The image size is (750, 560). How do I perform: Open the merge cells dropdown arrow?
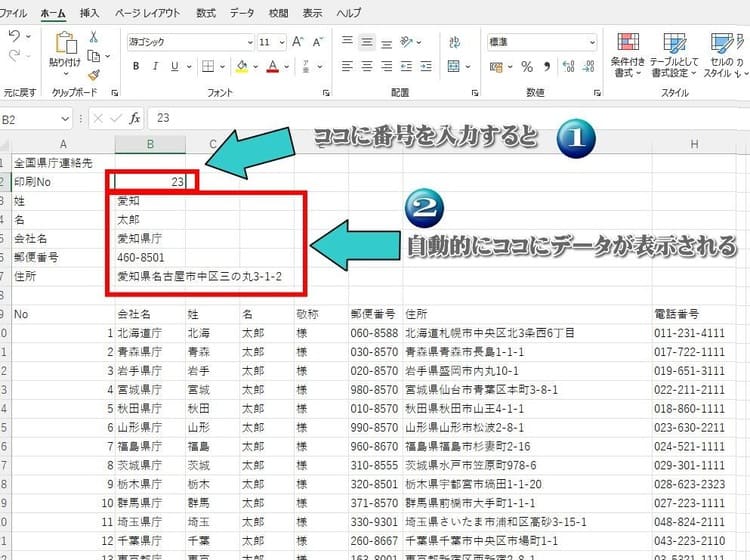click(468, 66)
